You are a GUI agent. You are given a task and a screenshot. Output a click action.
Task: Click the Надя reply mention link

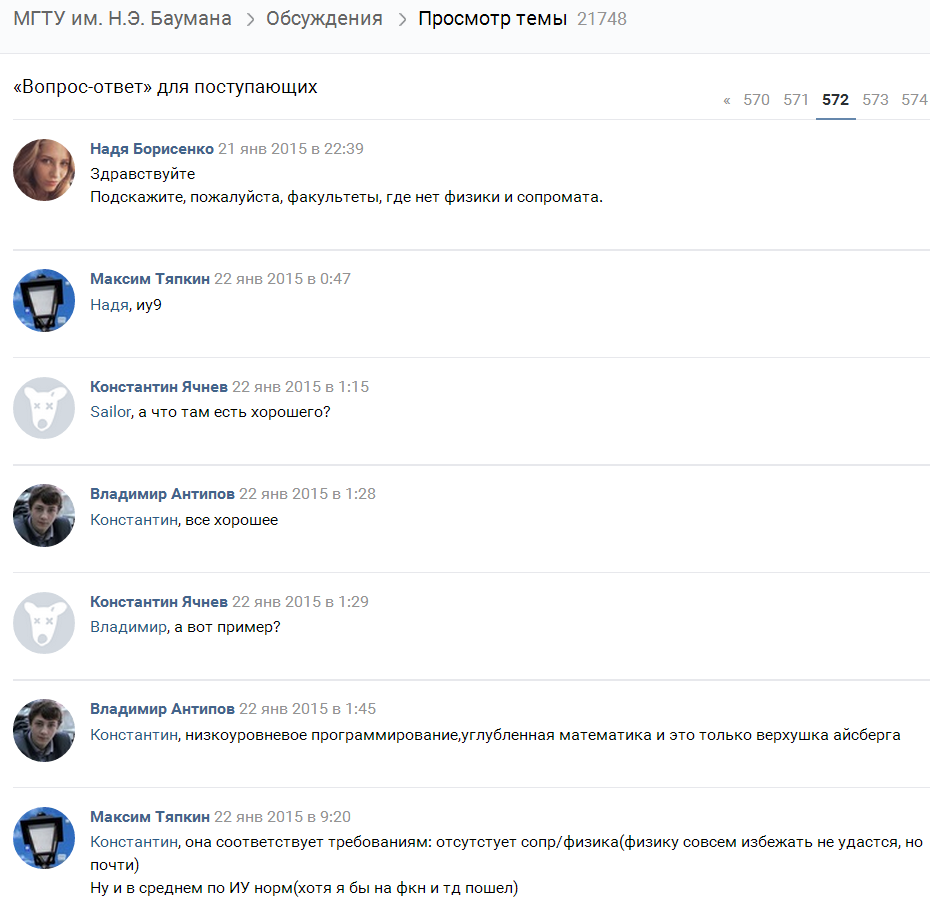click(x=109, y=305)
